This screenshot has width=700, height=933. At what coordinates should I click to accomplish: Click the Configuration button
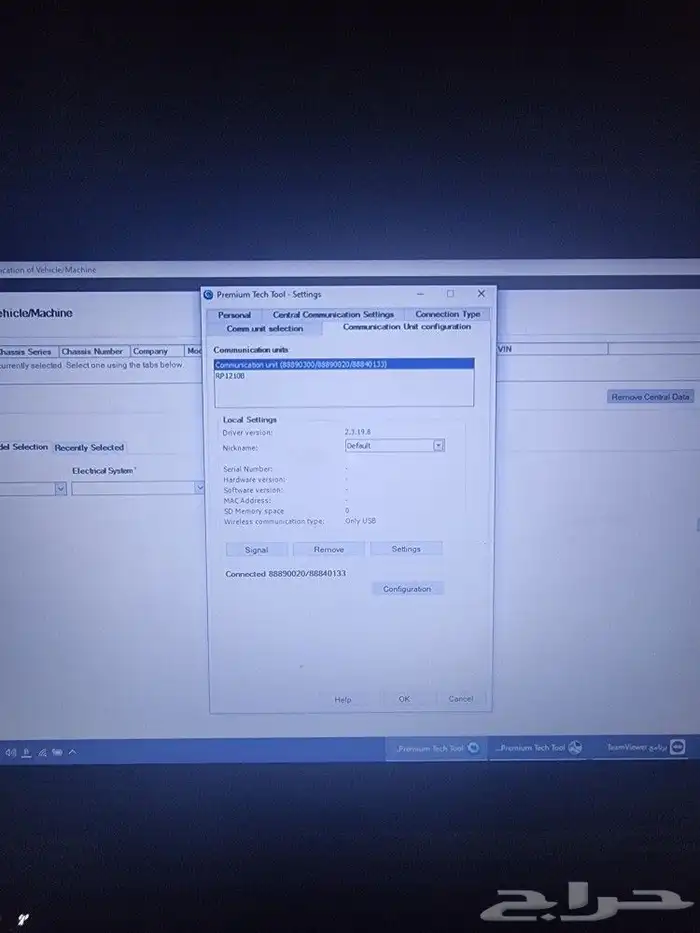[x=407, y=588]
